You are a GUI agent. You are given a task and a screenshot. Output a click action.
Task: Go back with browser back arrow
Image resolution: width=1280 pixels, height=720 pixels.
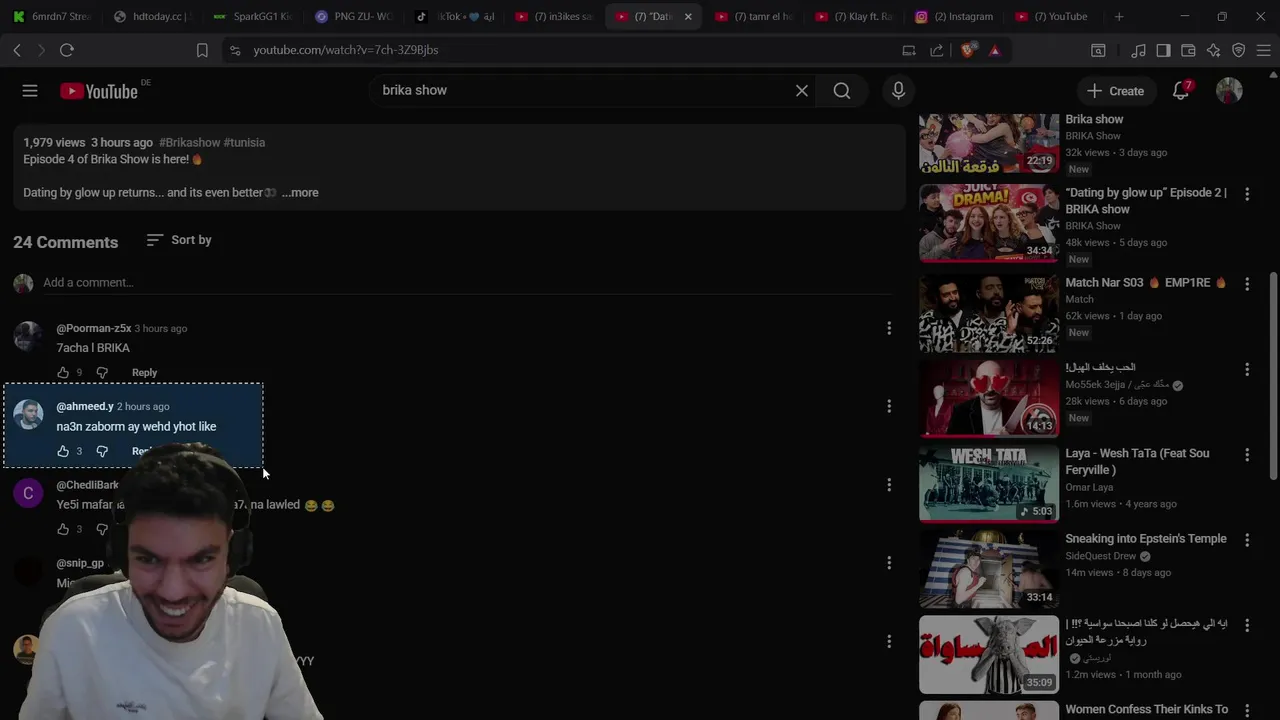click(17, 50)
